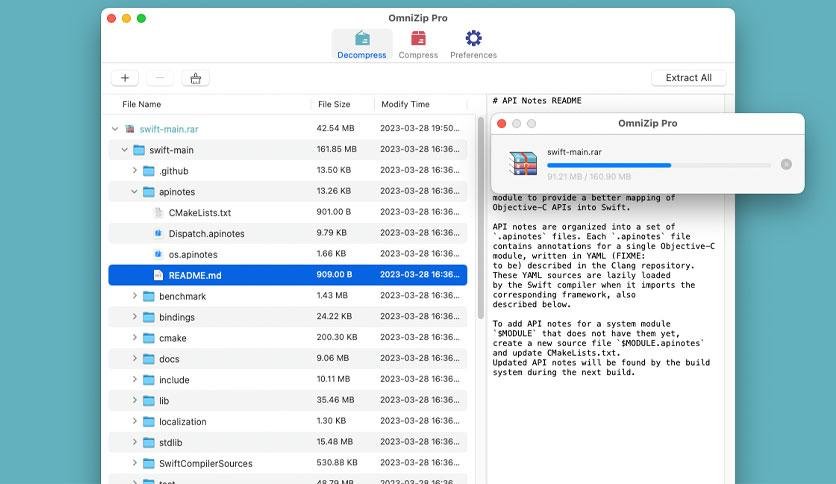The width and height of the screenshot is (836, 484).
Task: Collapse the swift-main.rar root entry
Action: click(x=115, y=128)
